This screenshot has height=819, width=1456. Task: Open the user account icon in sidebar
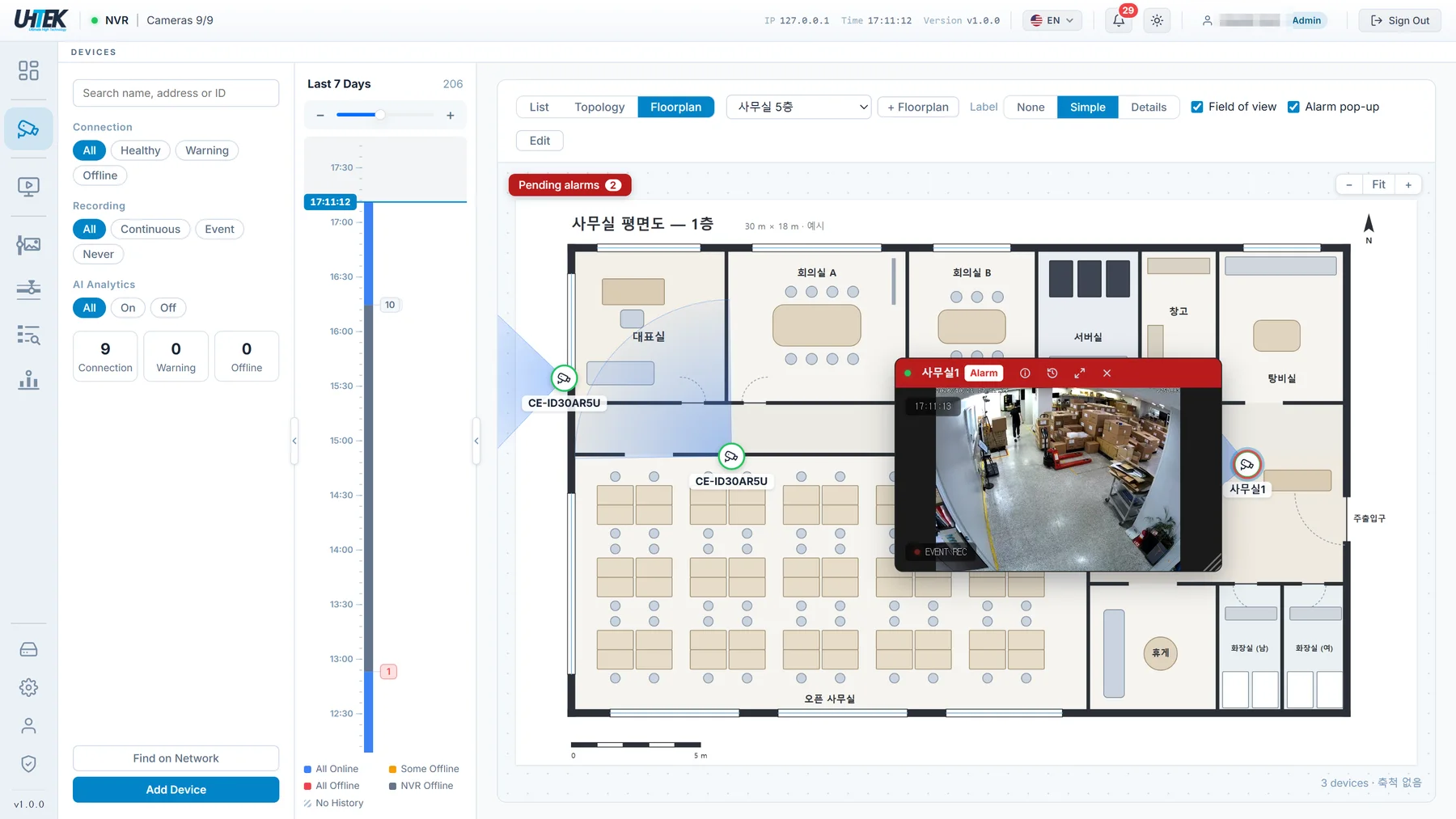point(28,726)
